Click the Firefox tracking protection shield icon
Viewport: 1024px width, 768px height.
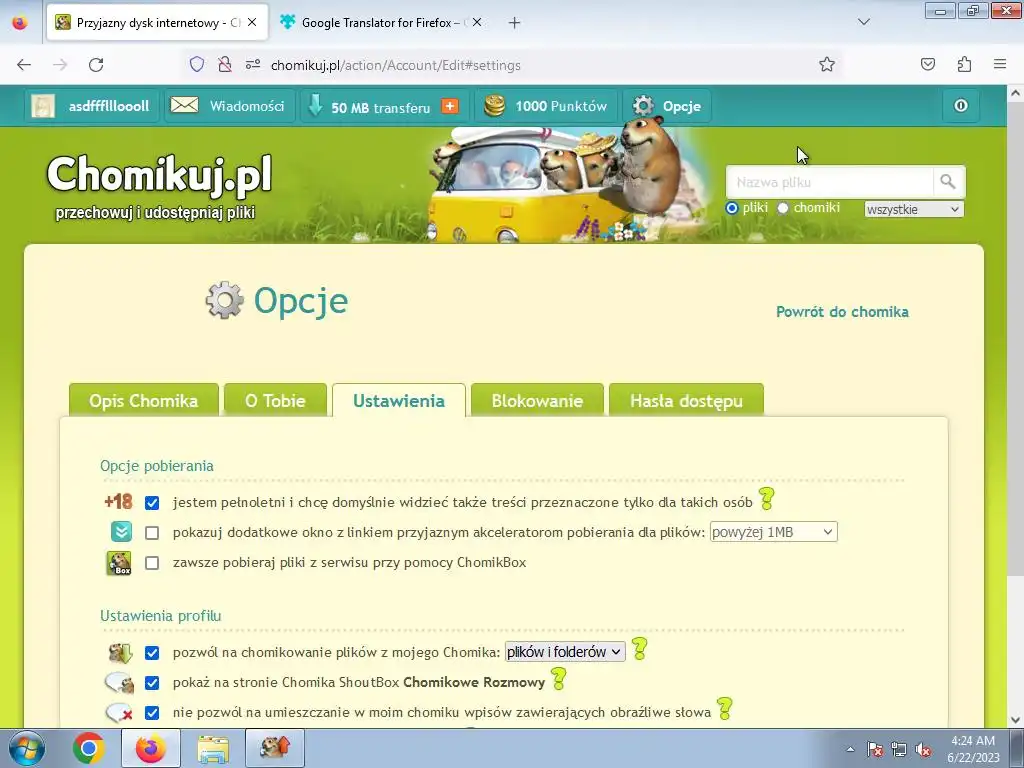(197, 65)
